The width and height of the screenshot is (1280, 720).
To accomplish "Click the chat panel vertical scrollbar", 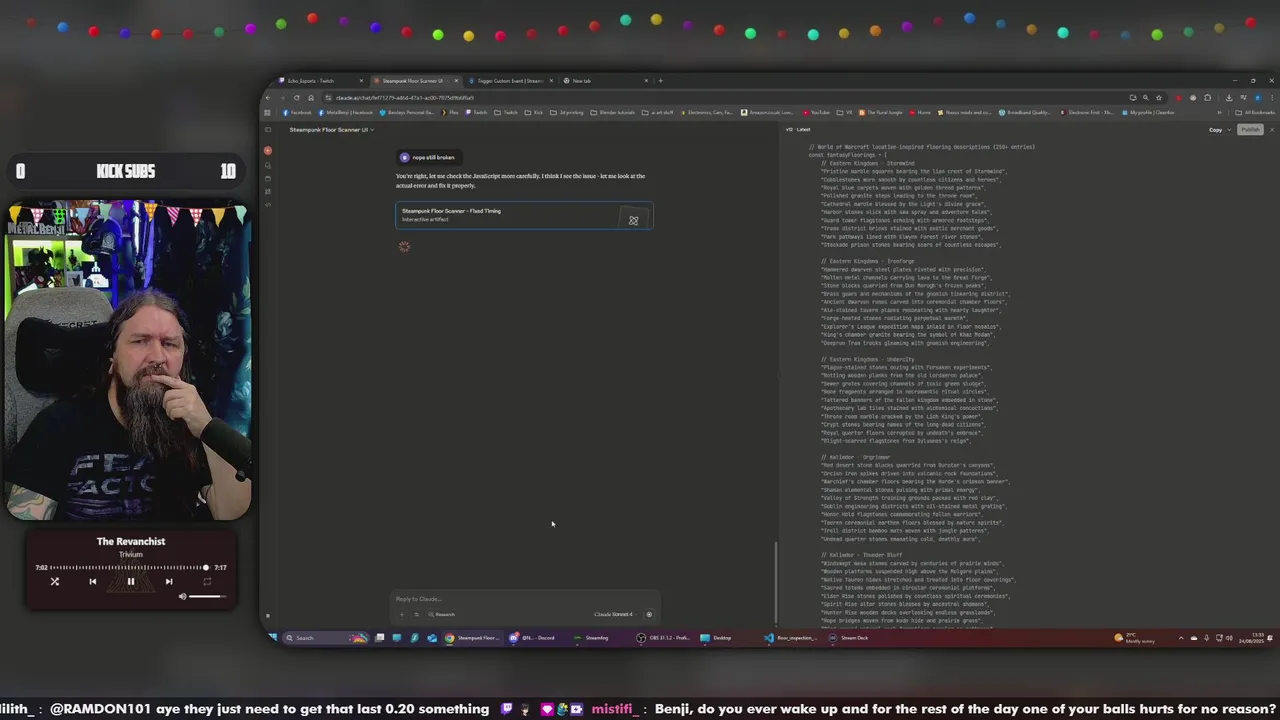I will 776,582.
